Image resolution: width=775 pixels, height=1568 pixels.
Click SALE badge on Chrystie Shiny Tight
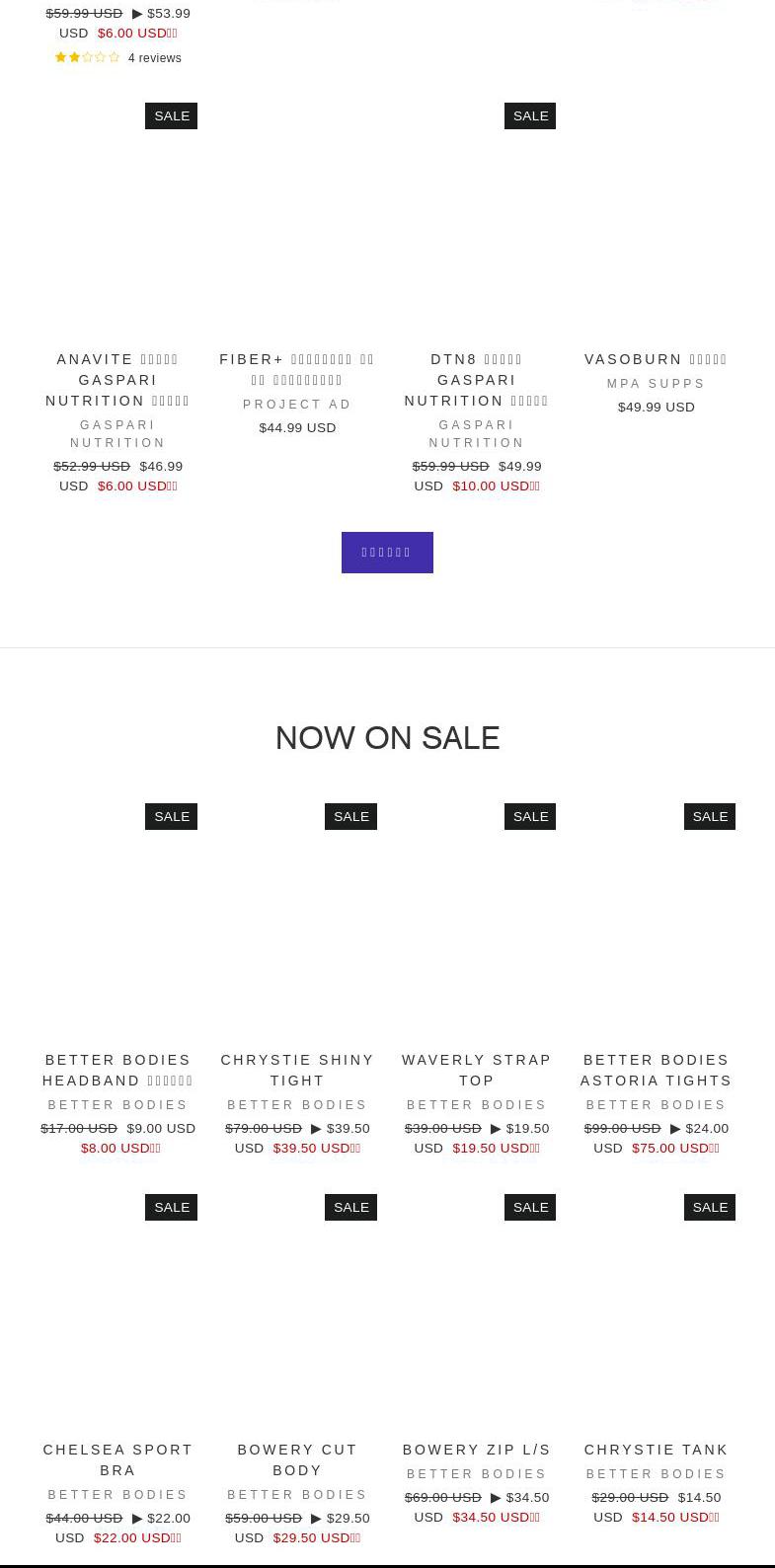[350, 817]
